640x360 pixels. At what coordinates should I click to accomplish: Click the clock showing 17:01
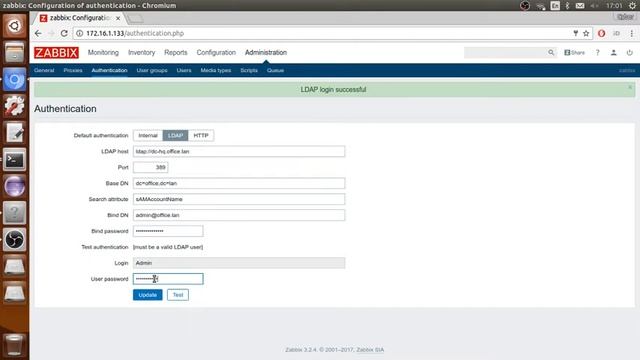(614, 6)
